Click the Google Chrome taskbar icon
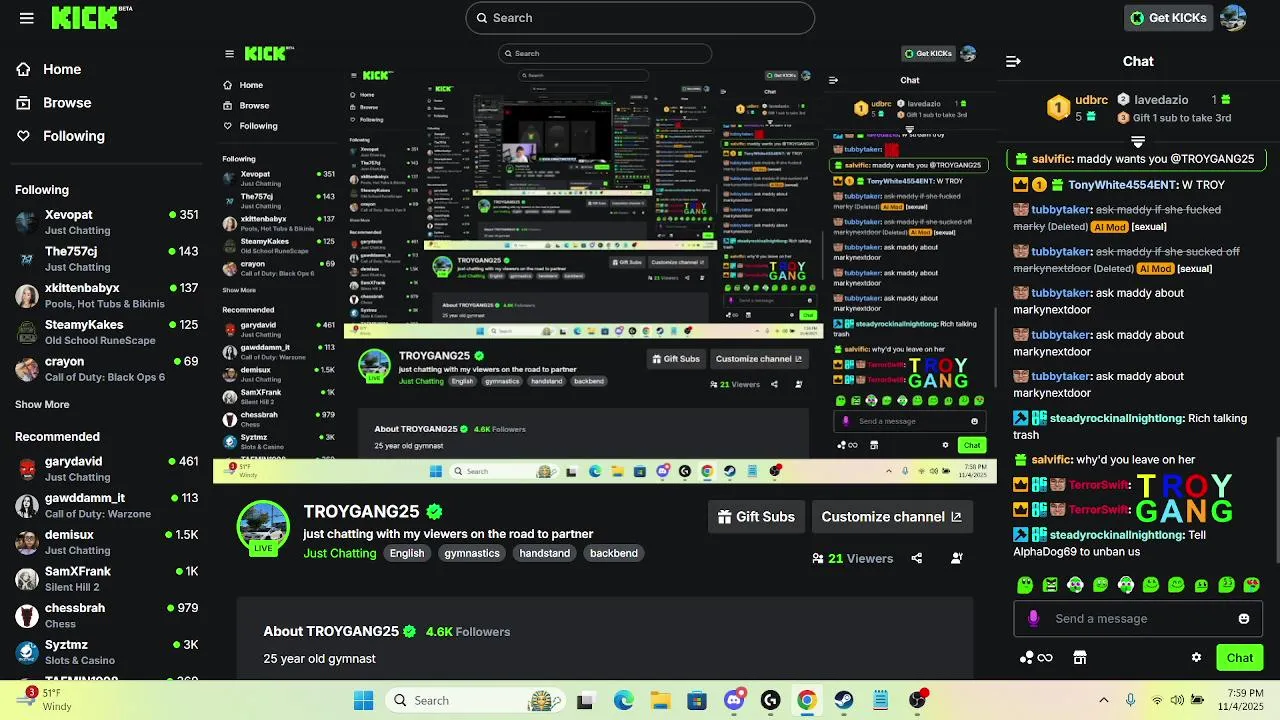 pos(807,700)
